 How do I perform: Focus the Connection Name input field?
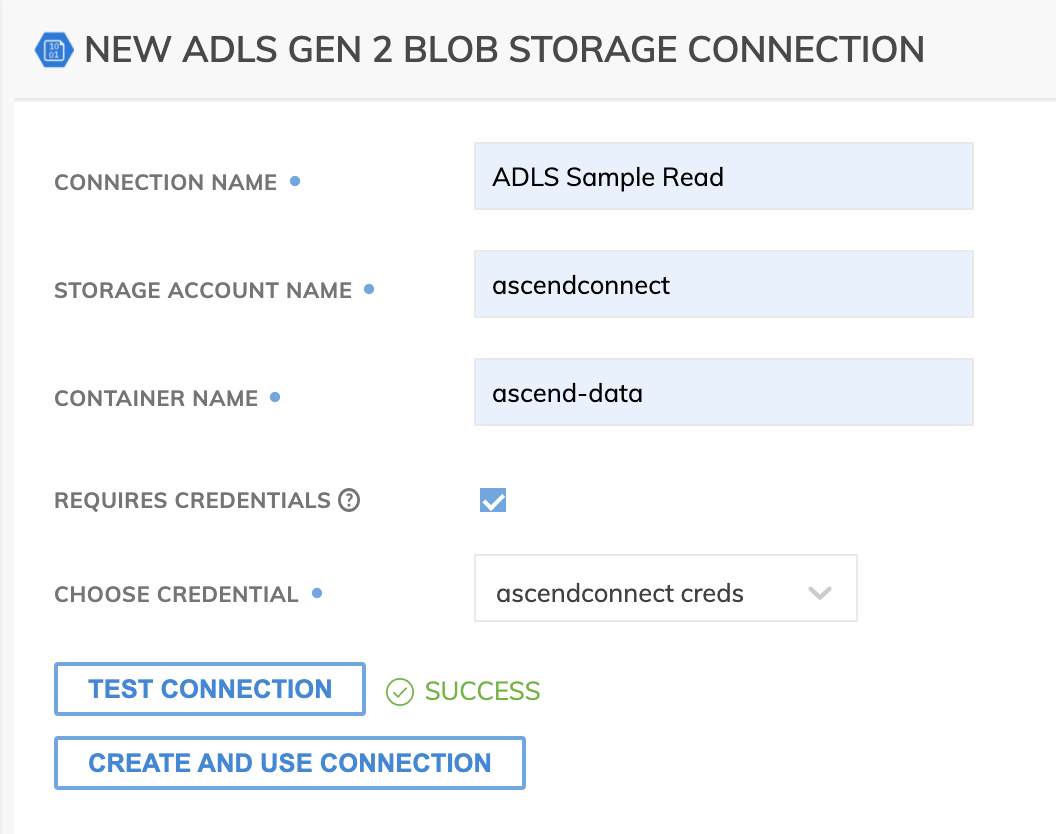(x=723, y=177)
